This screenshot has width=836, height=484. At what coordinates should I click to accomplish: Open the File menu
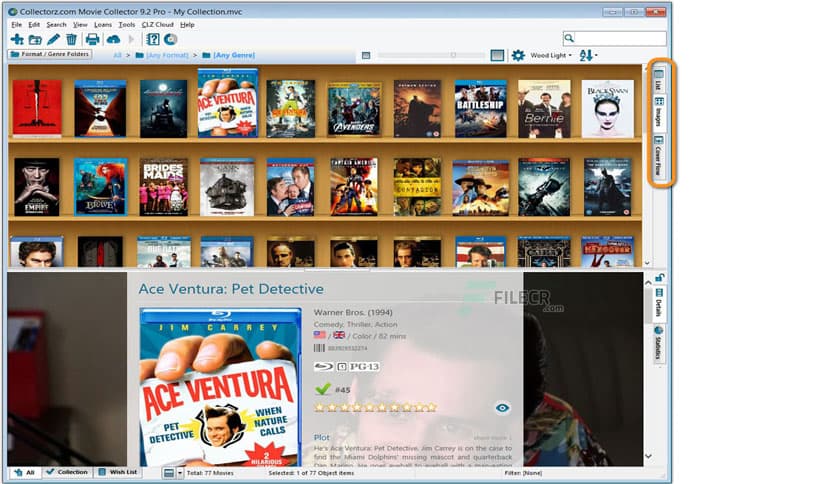tap(17, 25)
